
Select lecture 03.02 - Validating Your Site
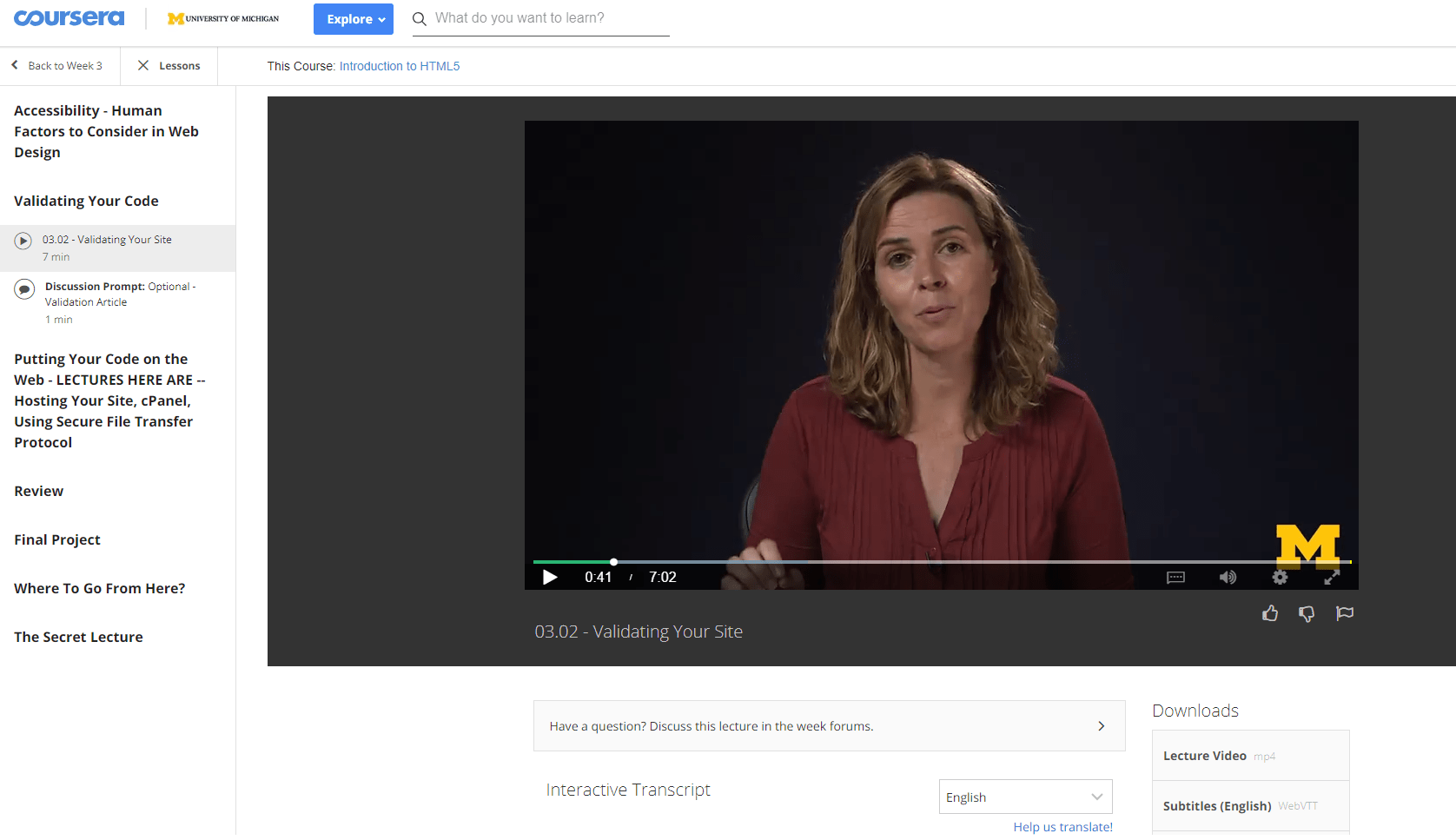point(117,248)
